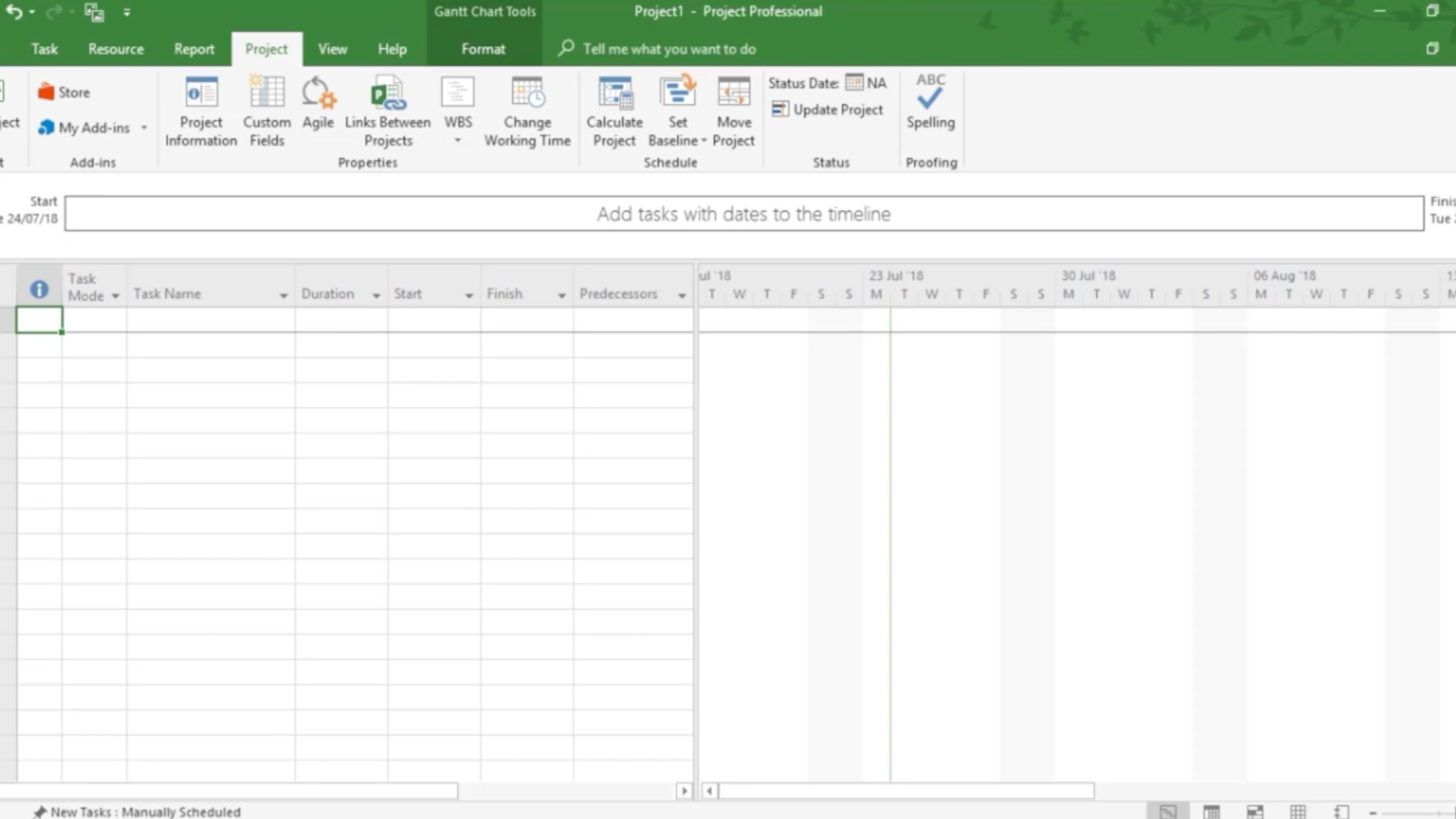This screenshot has height=819, width=1456.
Task: Open Task Name column filter arrow
Action: [283, 296]
